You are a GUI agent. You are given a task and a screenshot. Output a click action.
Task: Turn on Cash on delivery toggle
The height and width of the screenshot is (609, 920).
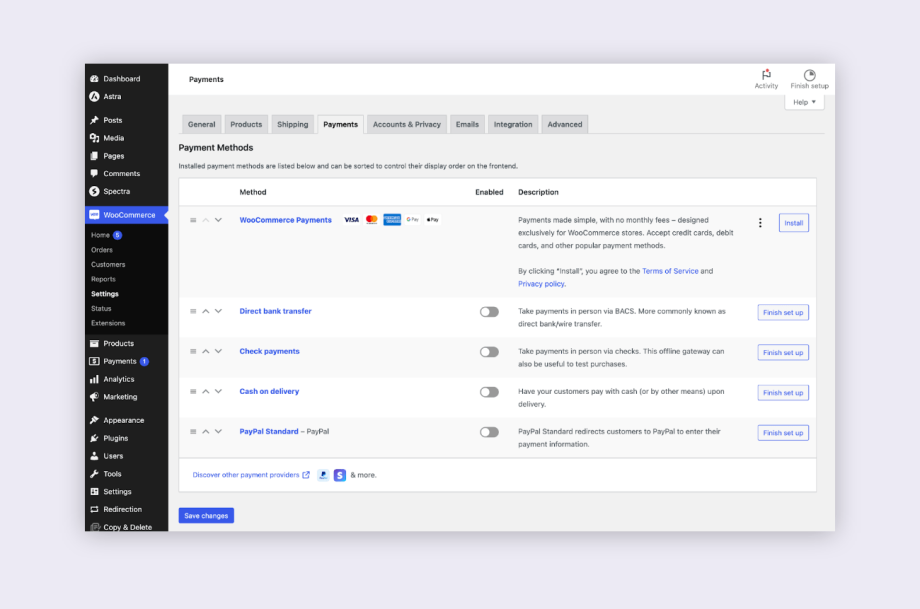(x=489, y=392)
